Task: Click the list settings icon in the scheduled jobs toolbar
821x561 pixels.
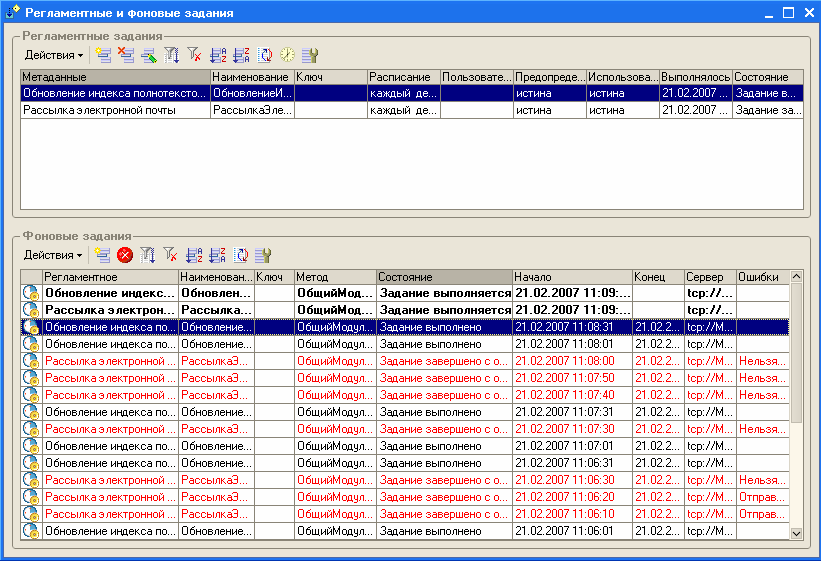Action: 310,55
